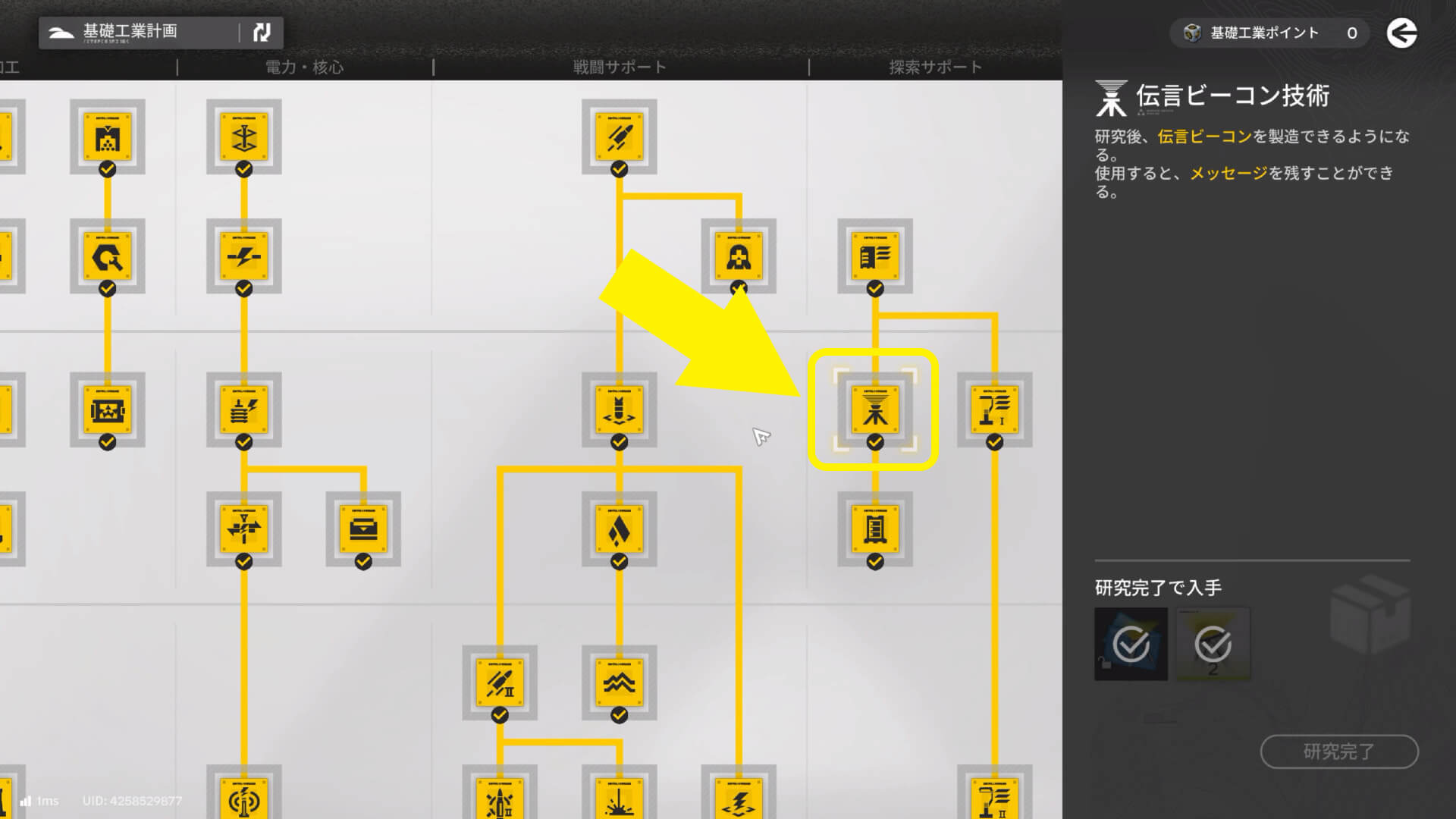Screen dimensions: 1456x819
Task: Select the ladder-like tower node below the beacon
Action: [x=874, y=529]
